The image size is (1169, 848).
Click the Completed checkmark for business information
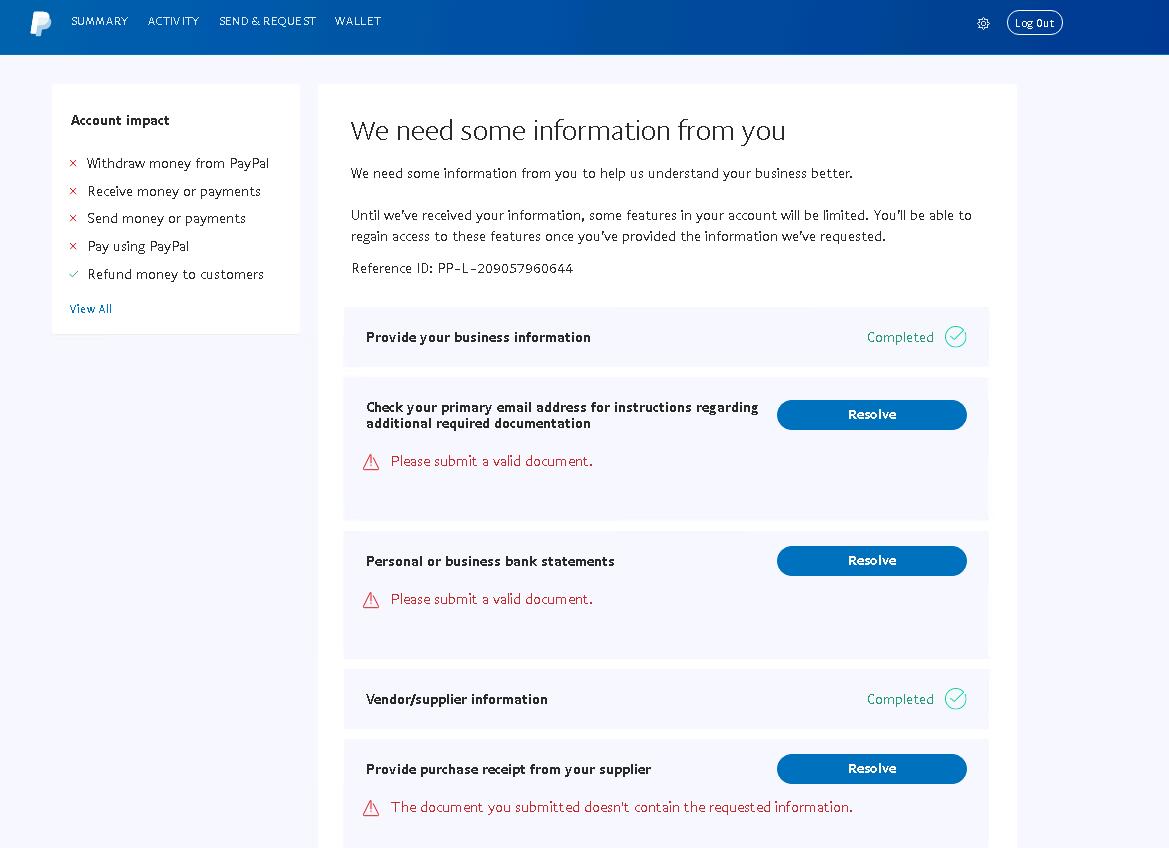(x=955, y=337)
